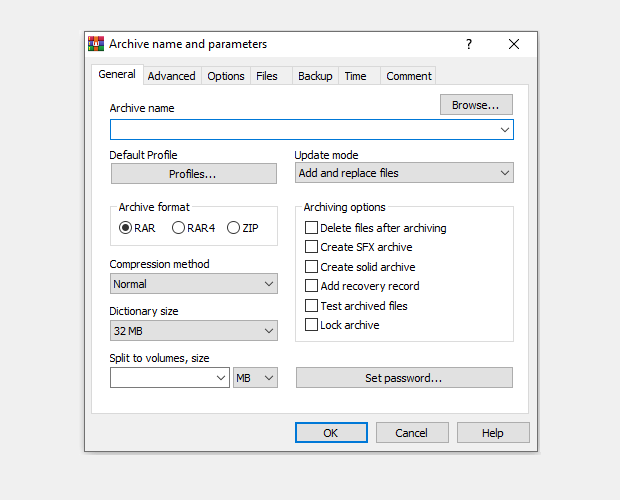620x500 pixels.
Task: Click the Set password... button
Action: click(x=404, y=378)
